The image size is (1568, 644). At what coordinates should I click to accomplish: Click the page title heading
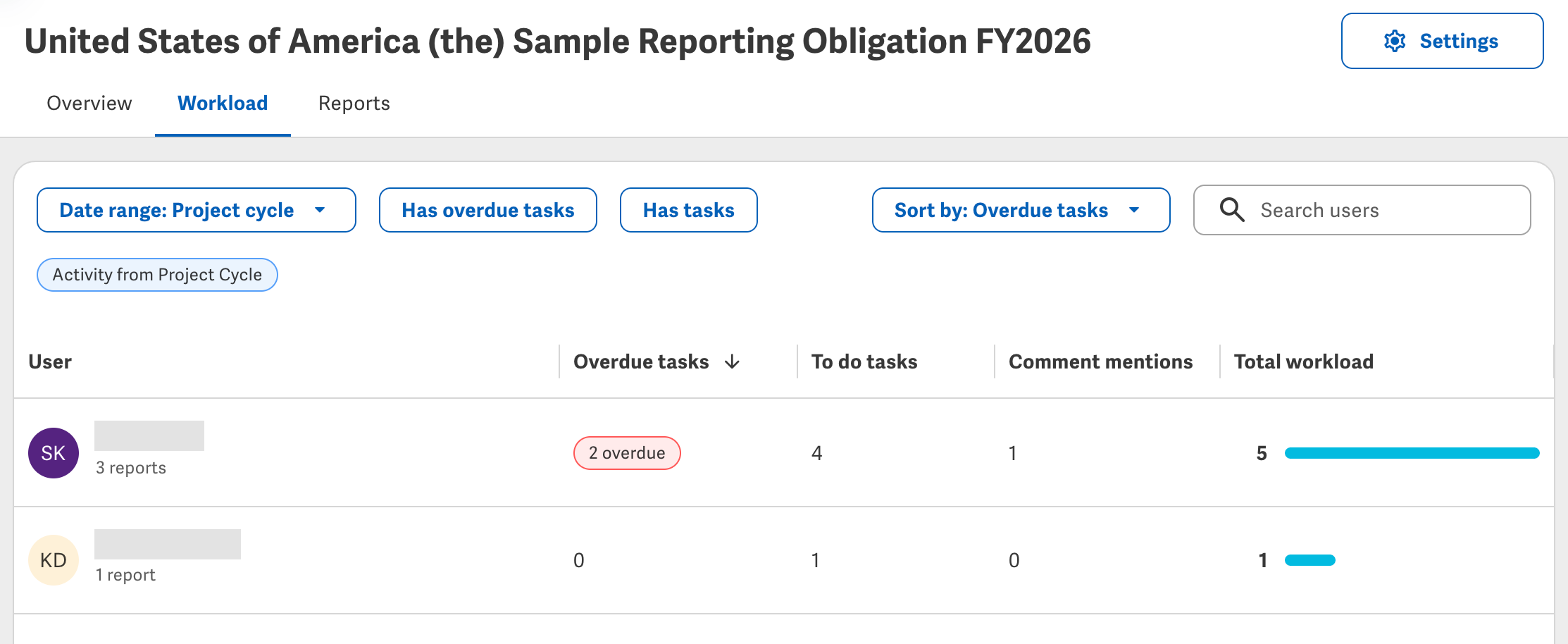pyautogui.click(x=558, y=41)
